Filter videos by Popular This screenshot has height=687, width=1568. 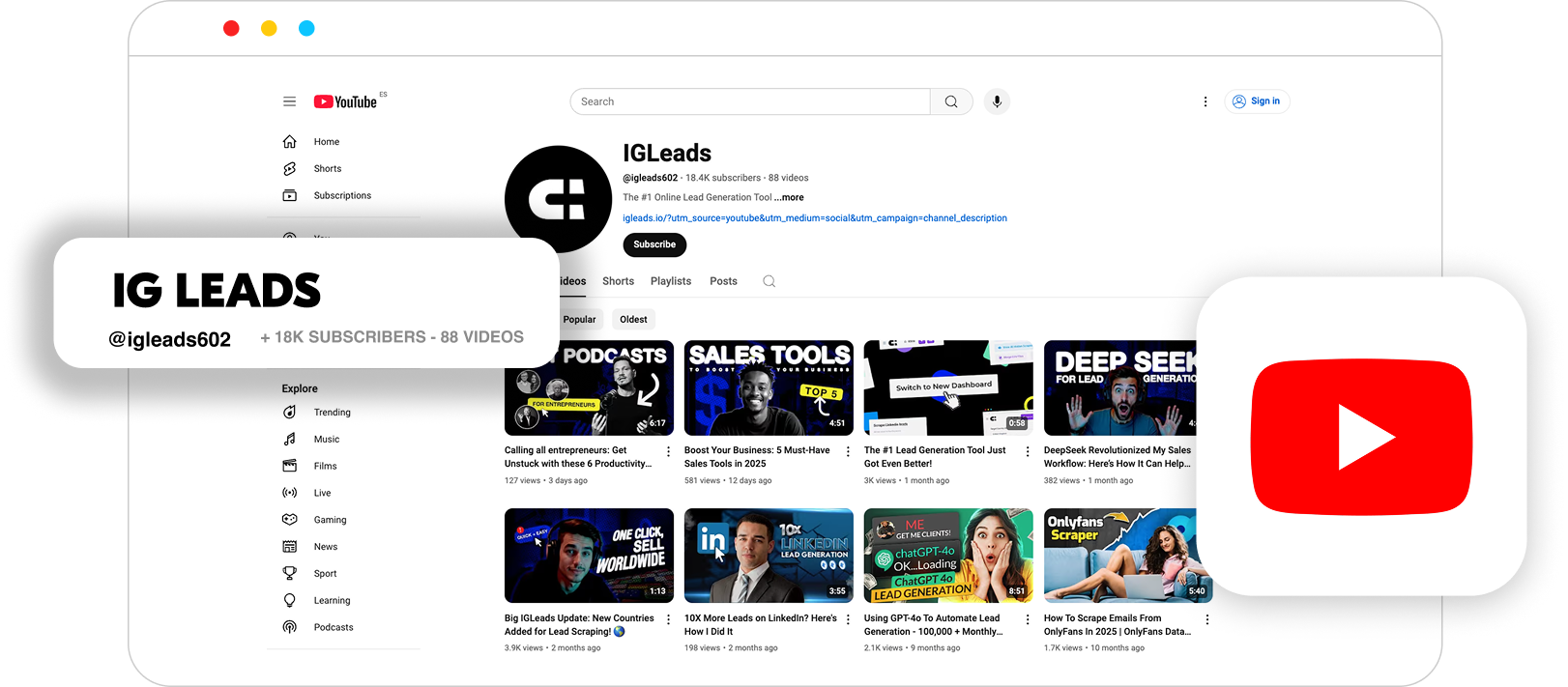click(x=580, y=320)
